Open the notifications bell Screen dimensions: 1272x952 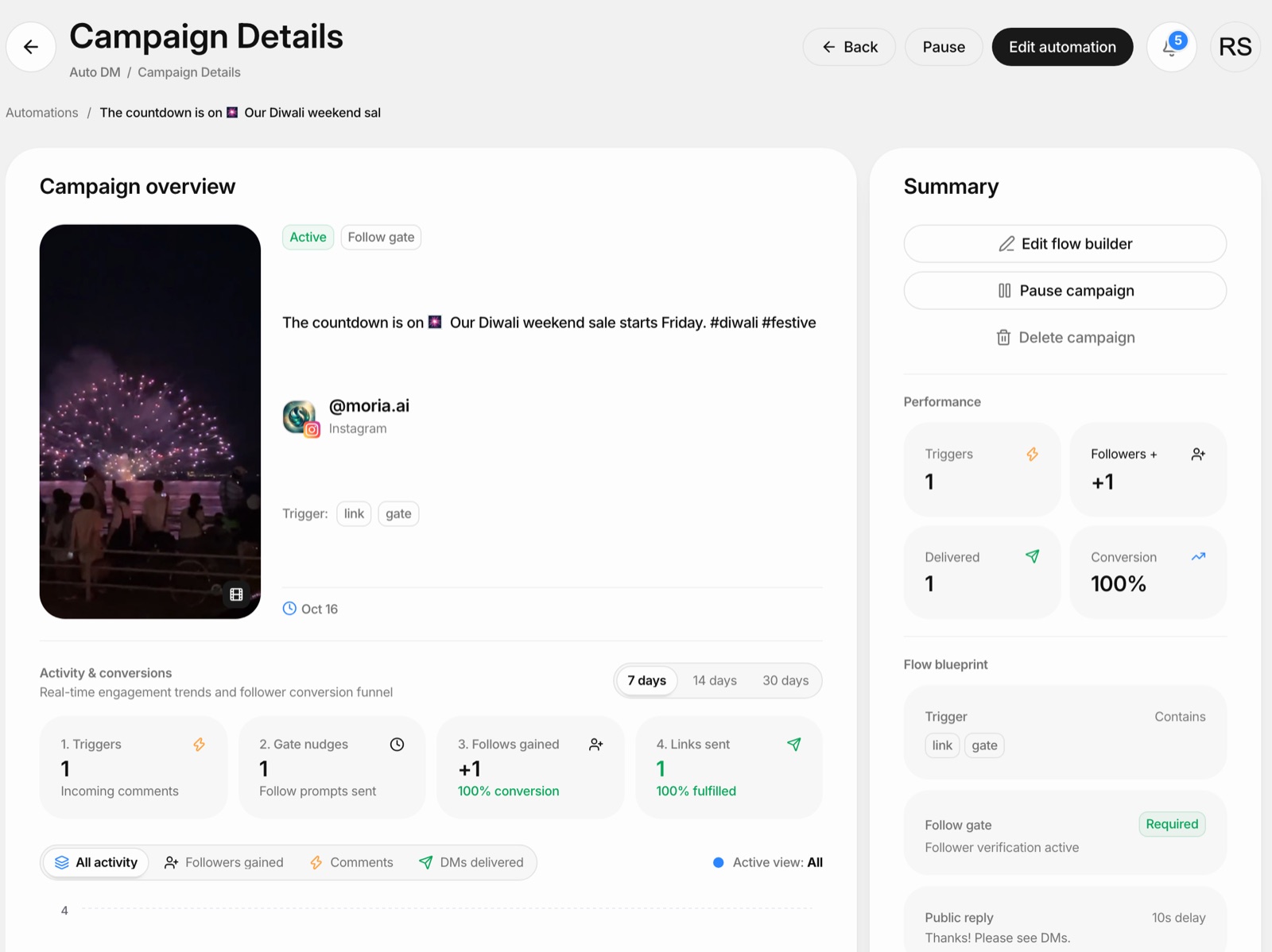[1171, 47]
